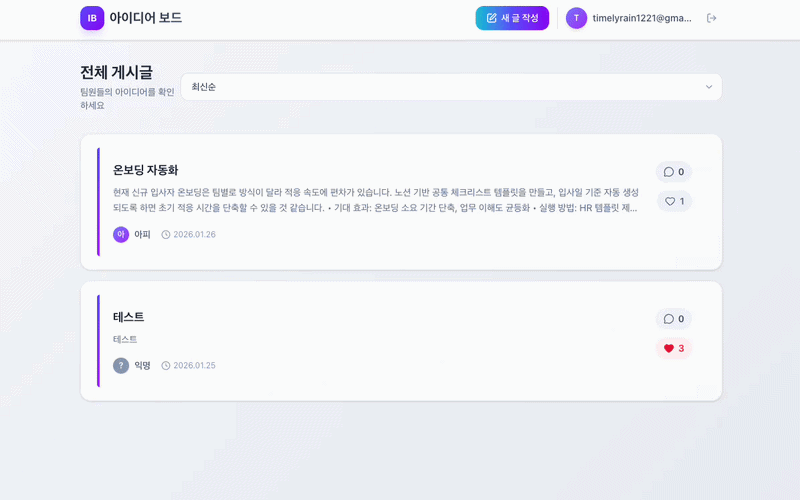The image size is (800, 500).
Task: Click the T user avatar
Action: (576, 18)
